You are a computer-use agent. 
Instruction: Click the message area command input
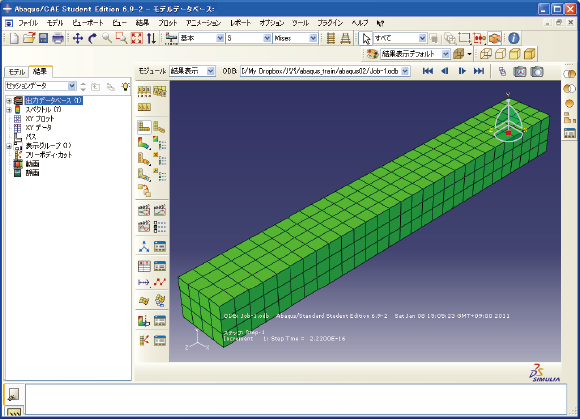(x=296, y=399)
